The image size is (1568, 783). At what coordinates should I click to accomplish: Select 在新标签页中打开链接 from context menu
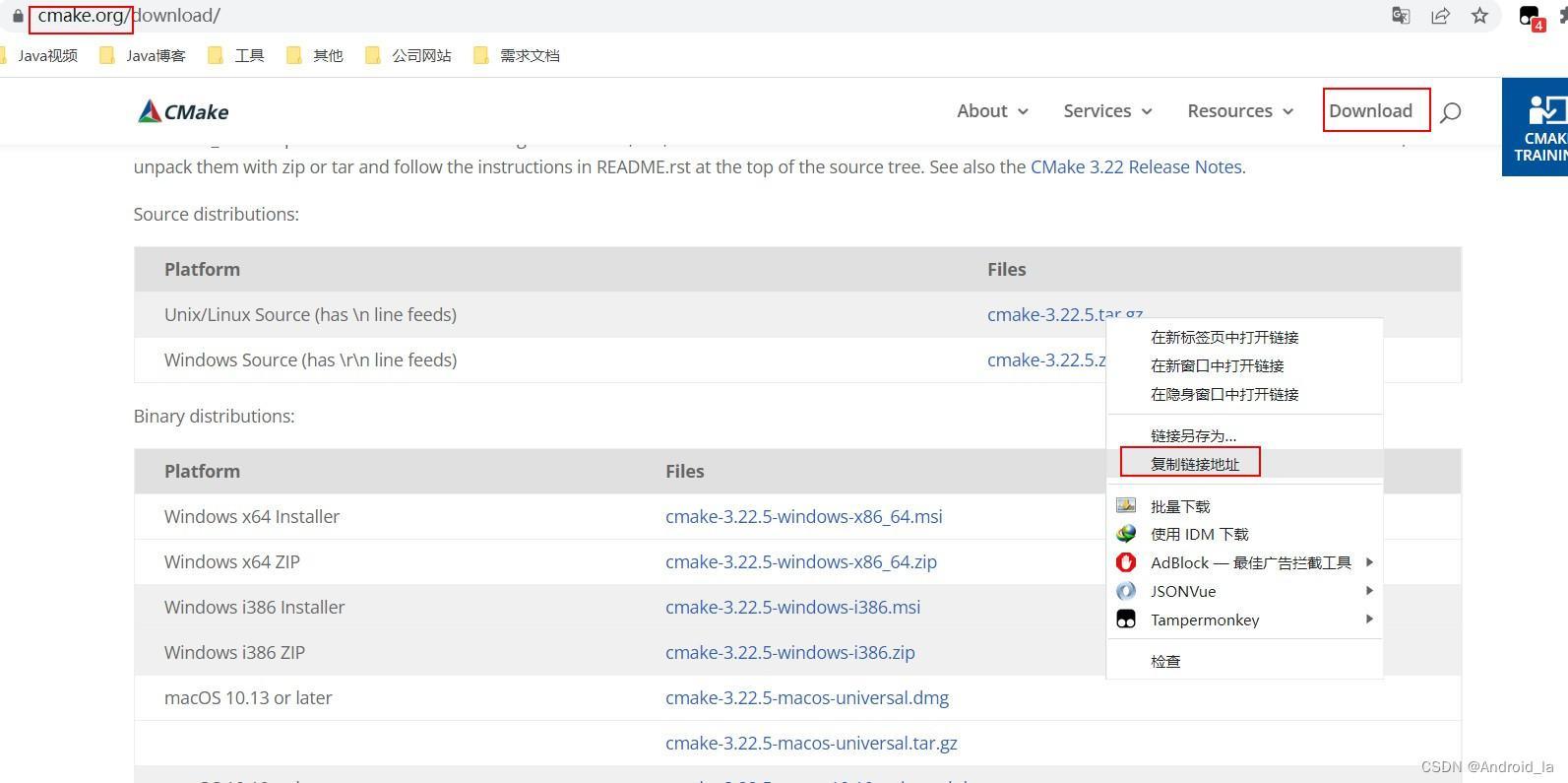1245,337
